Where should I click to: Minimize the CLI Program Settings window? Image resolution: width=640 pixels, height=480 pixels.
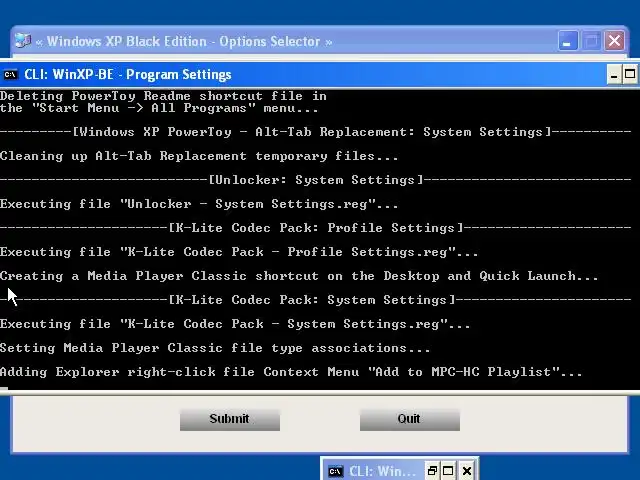pos(613,75)
